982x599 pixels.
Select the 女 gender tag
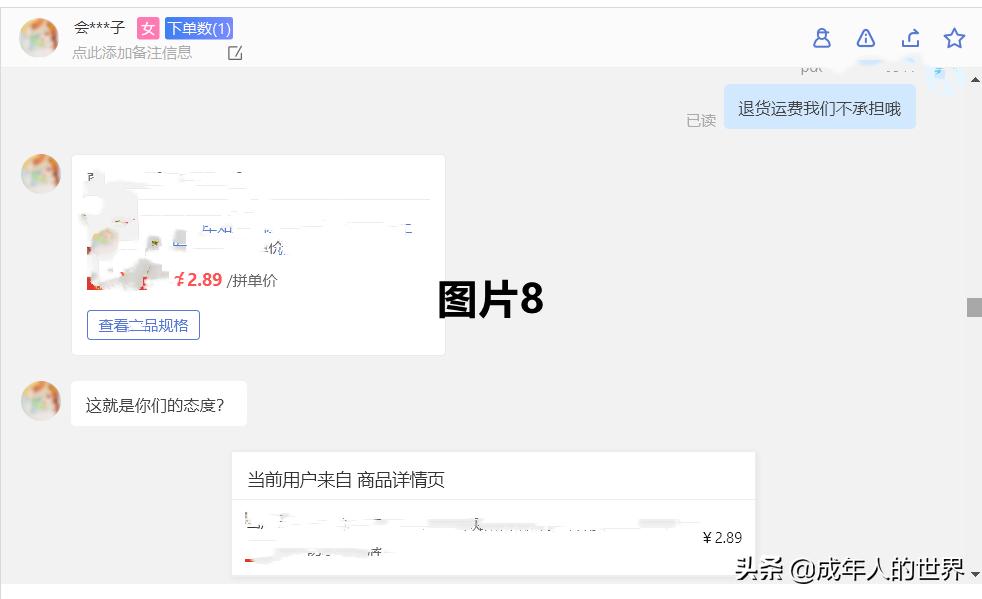(x=147, y=28)
